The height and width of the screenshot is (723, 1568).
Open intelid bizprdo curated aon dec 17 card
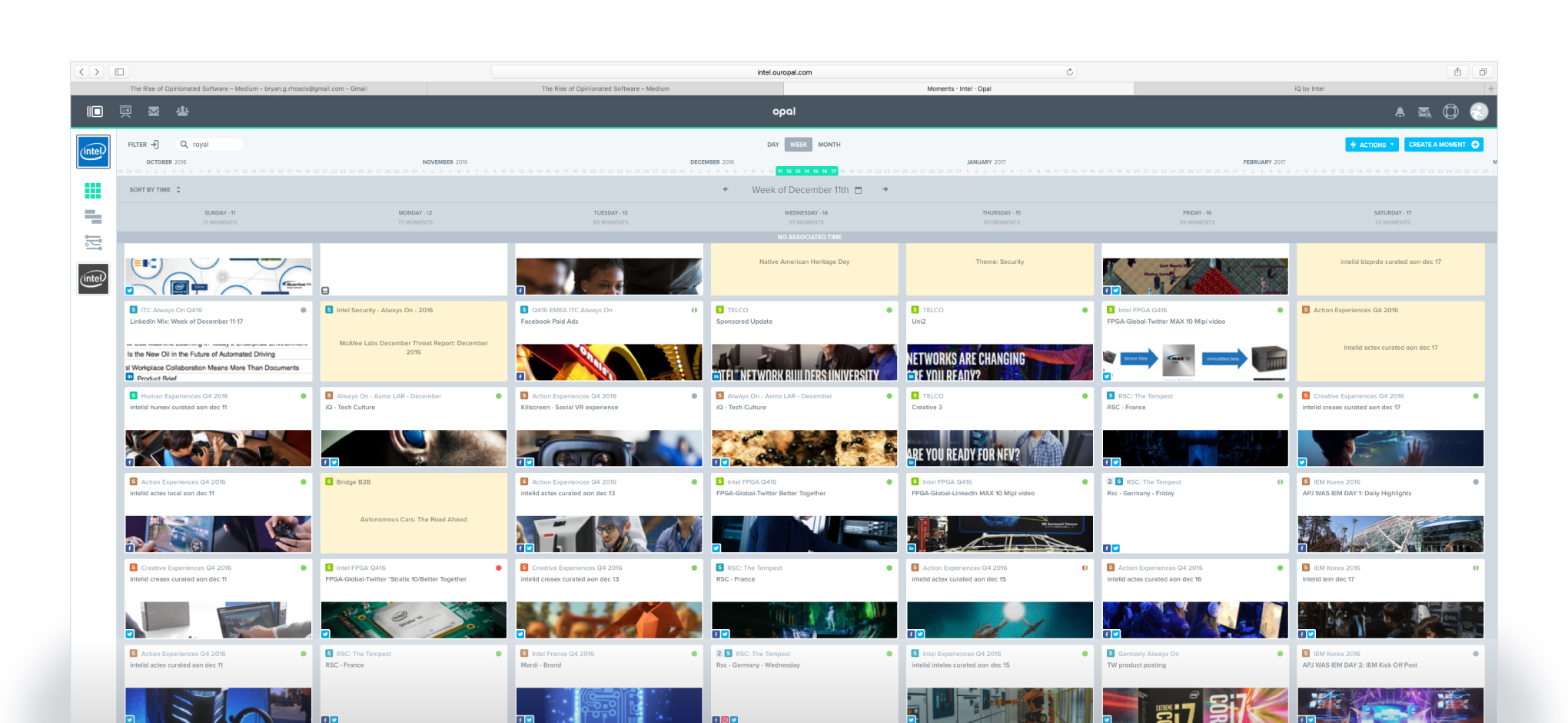pos(1390,269)
